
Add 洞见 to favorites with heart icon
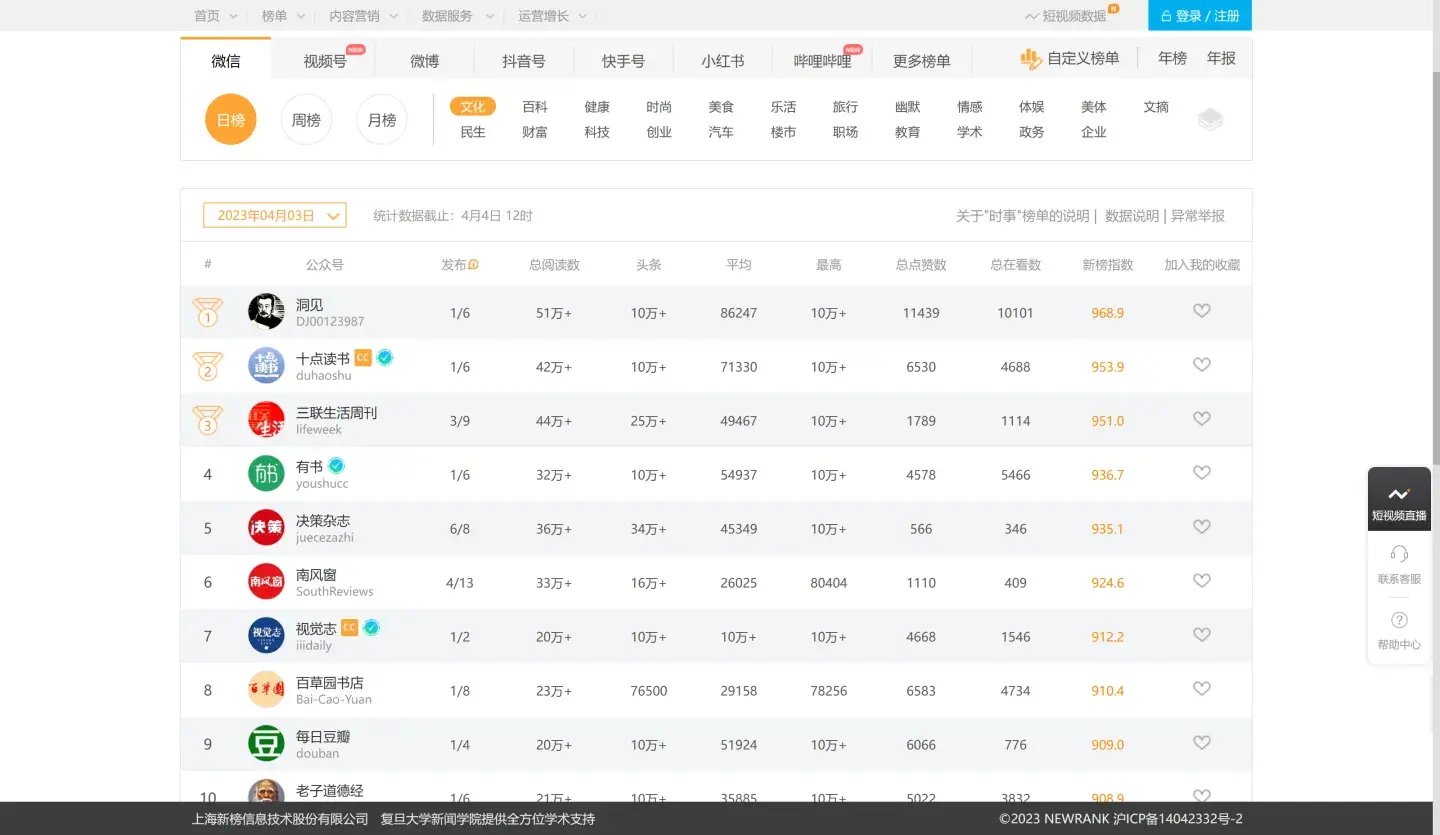tap(1202, 311)
